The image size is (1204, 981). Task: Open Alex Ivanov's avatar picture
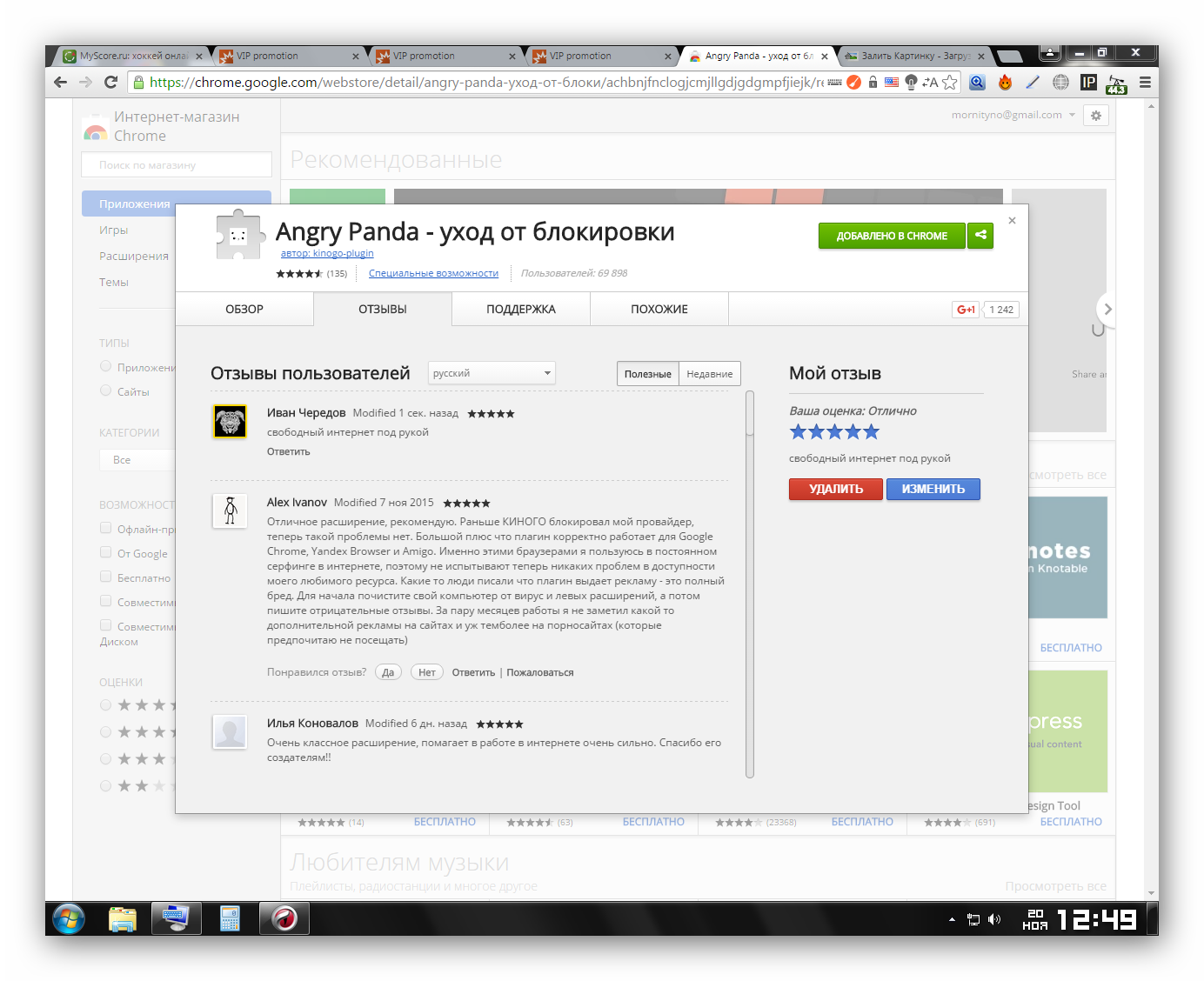point(230,511)
